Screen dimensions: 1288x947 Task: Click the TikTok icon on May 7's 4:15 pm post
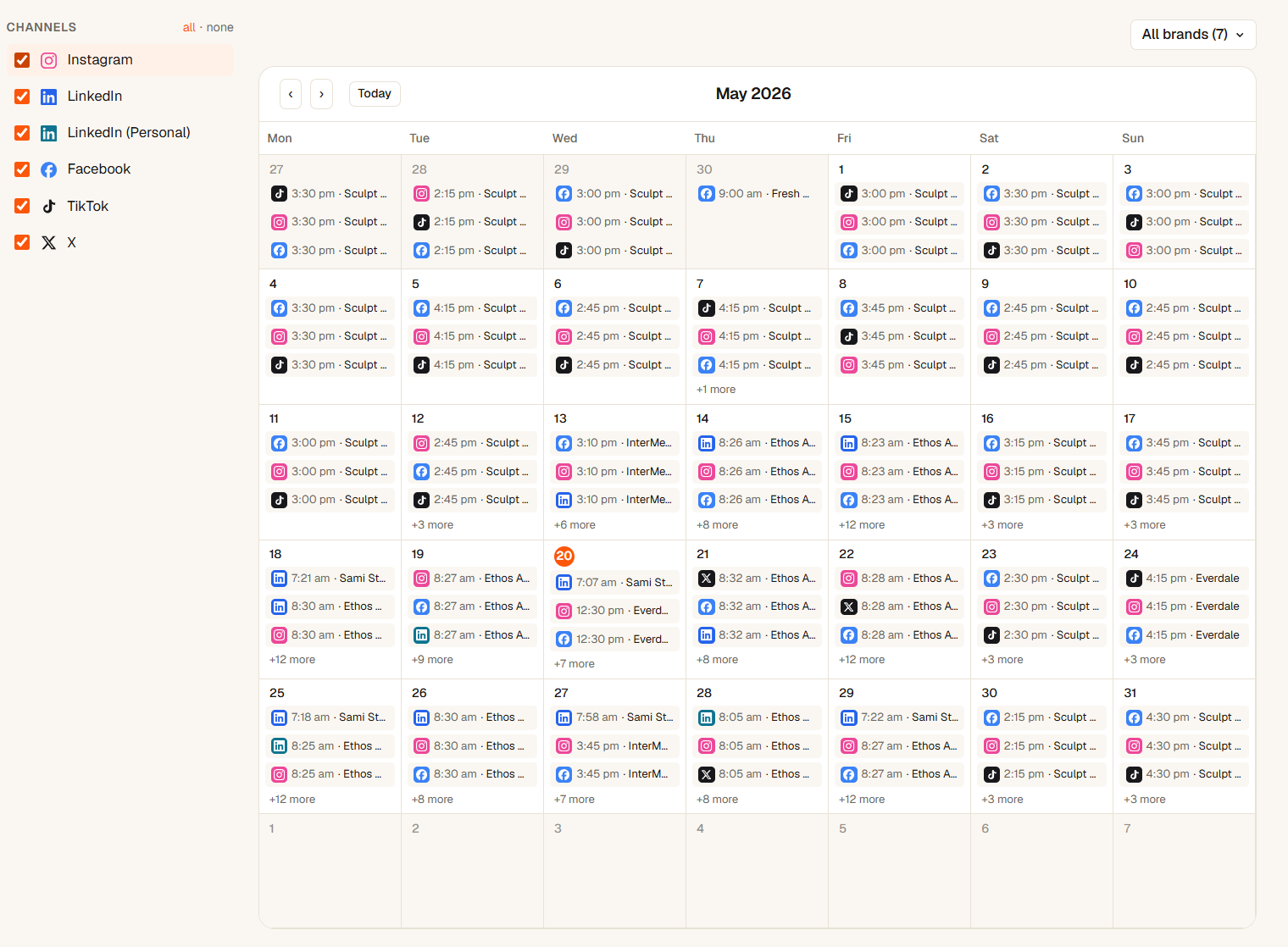[706, 308]
